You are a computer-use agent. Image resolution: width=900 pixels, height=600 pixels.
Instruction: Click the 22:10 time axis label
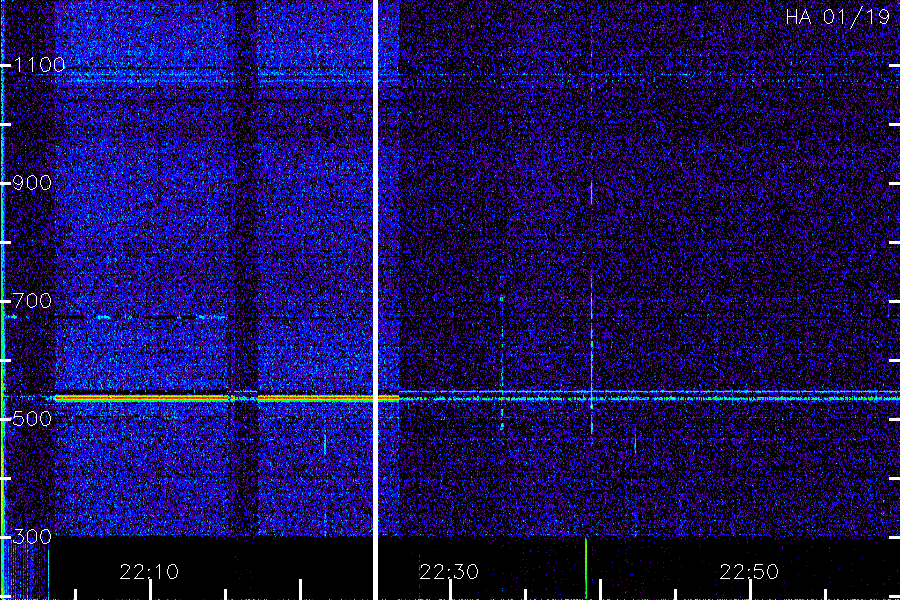click(149, 572)
